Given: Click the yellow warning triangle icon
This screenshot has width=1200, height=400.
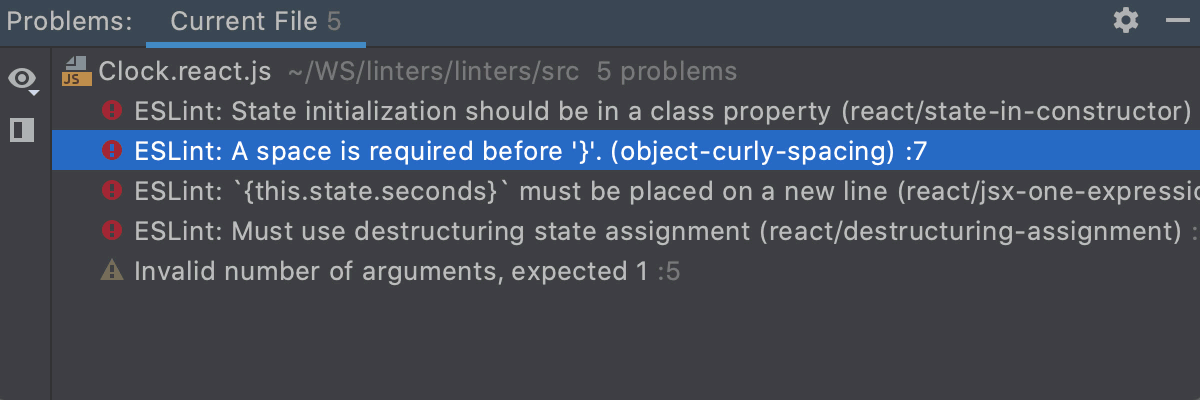Looking at the screenshot, I should click(112, 270).
